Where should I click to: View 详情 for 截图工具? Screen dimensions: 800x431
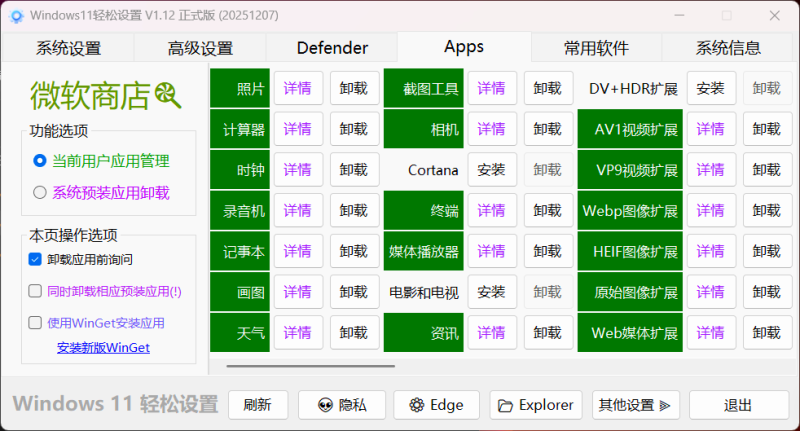coord(492,88)
